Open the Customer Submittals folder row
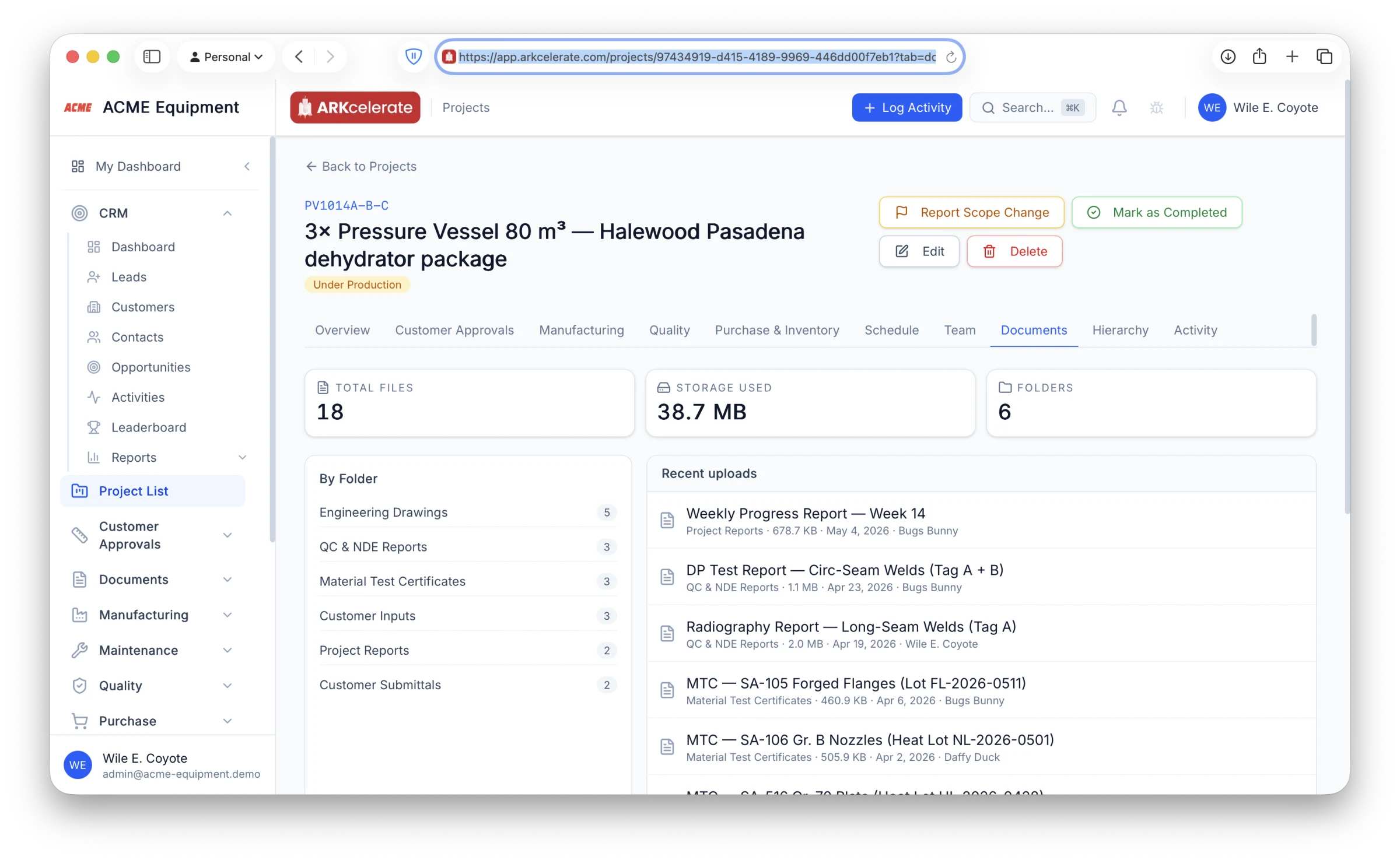The height and width of the screenshot is (860, 1400). click(468, 685)
